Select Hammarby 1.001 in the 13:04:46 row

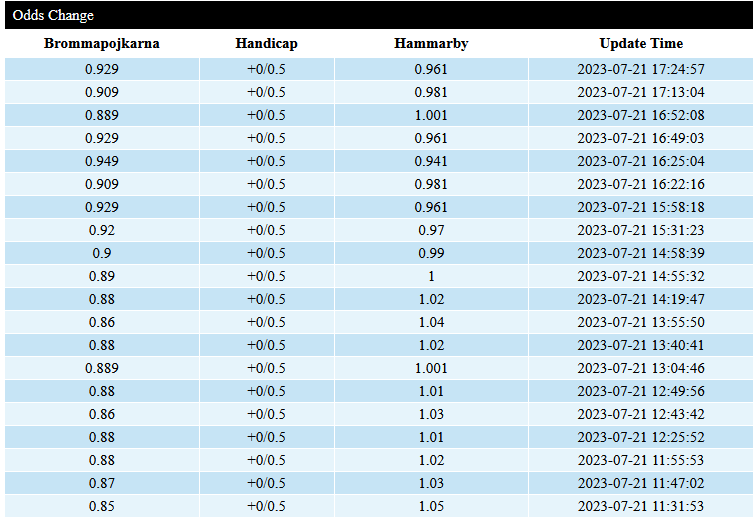[x=431, y=368]
